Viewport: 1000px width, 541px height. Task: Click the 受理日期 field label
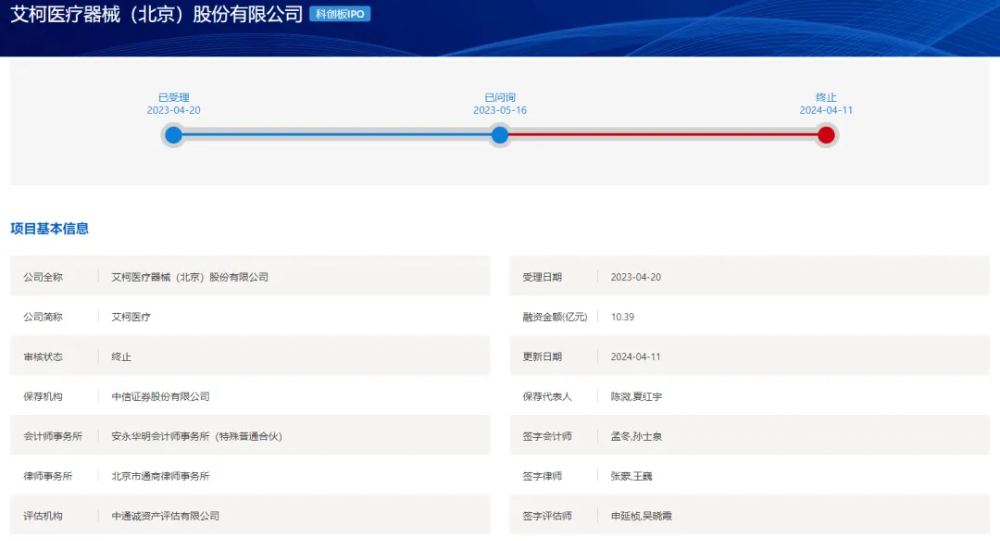542,277
